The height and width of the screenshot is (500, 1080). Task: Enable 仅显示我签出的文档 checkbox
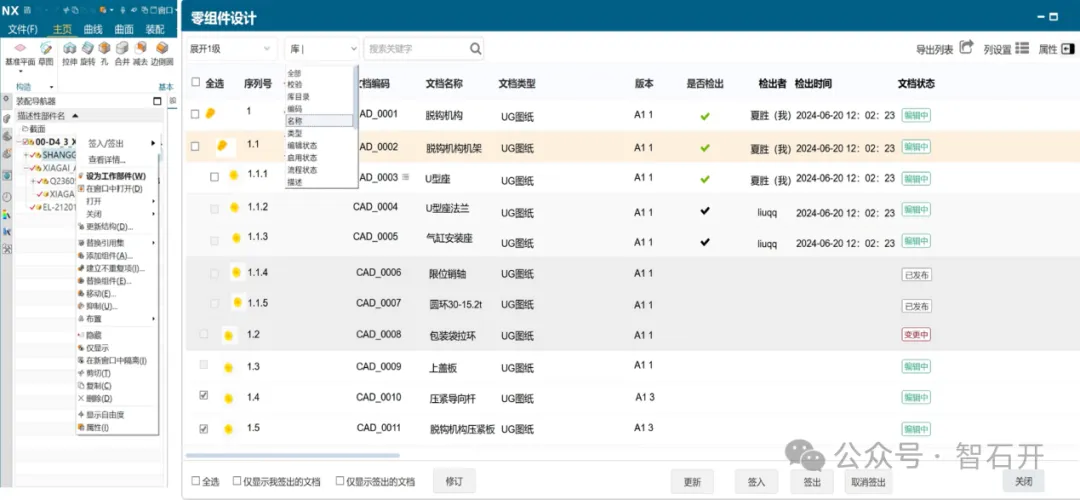point(237,481)
